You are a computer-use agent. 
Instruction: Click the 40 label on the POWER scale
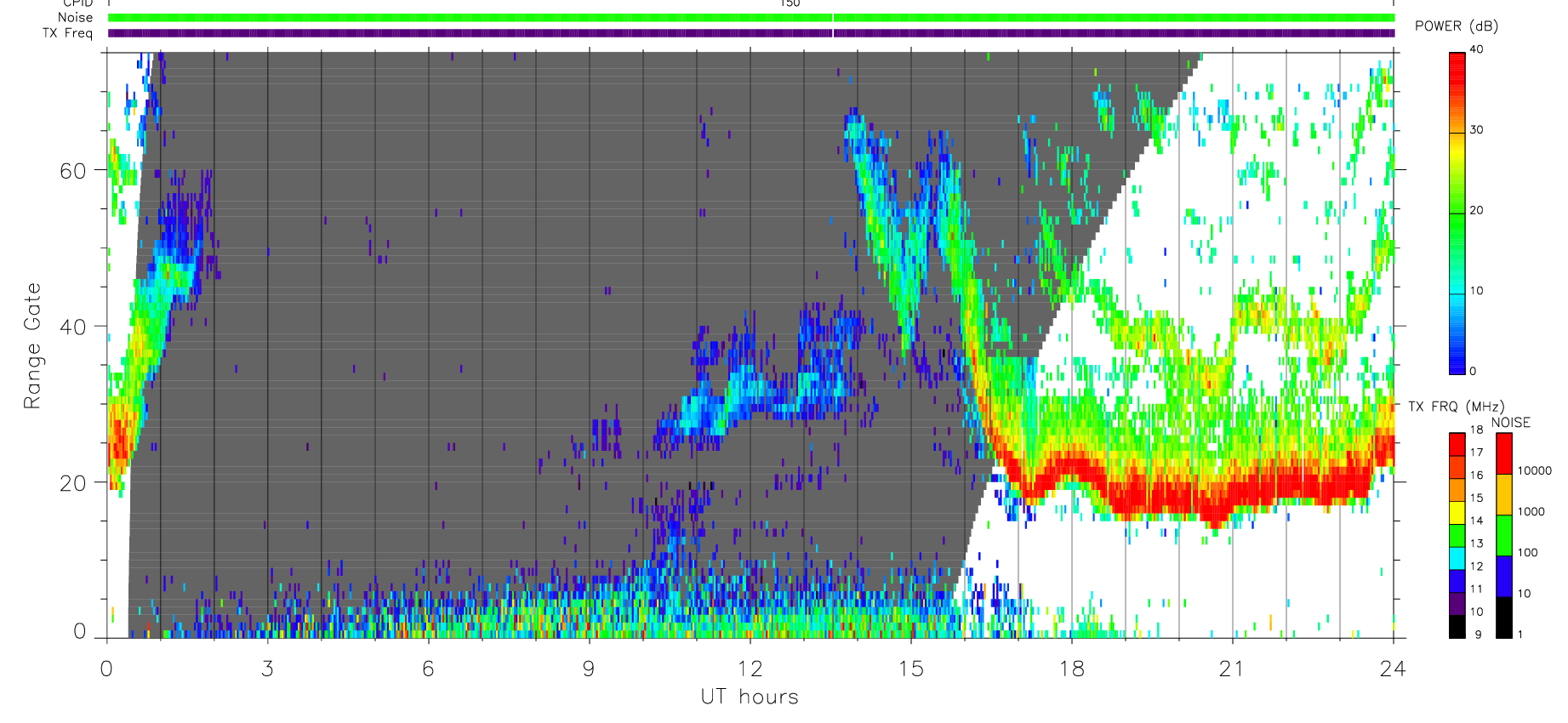click(1476, 49)
